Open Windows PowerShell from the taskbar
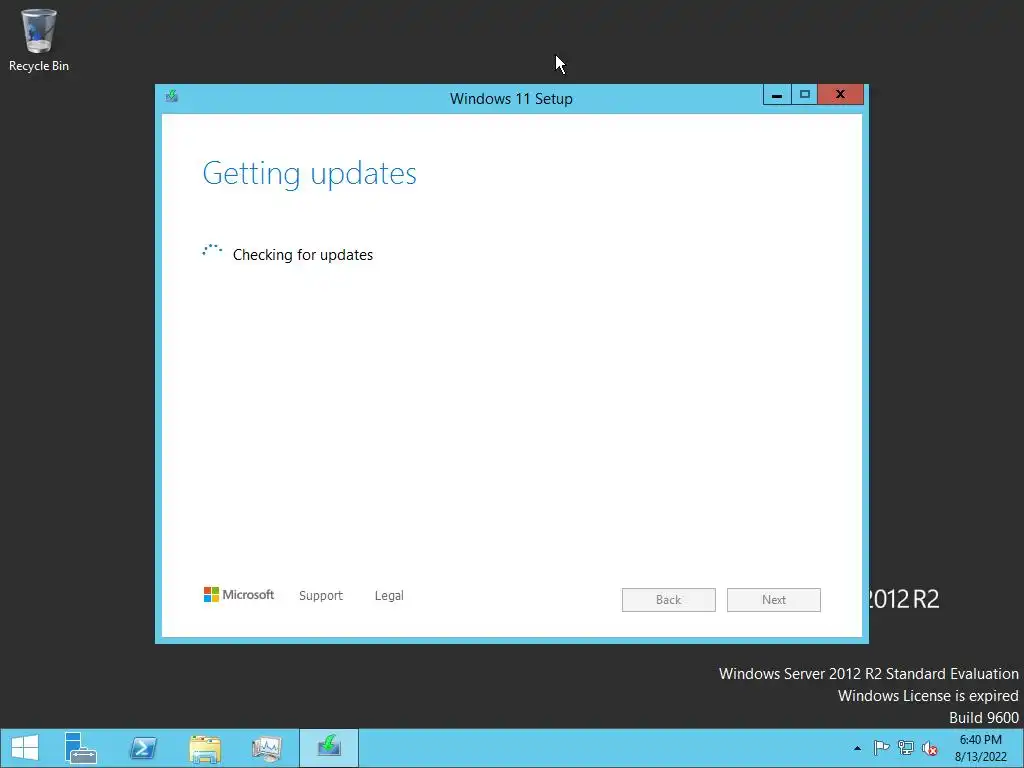This screenshot has width=1024, height=768. click(142, 748)
